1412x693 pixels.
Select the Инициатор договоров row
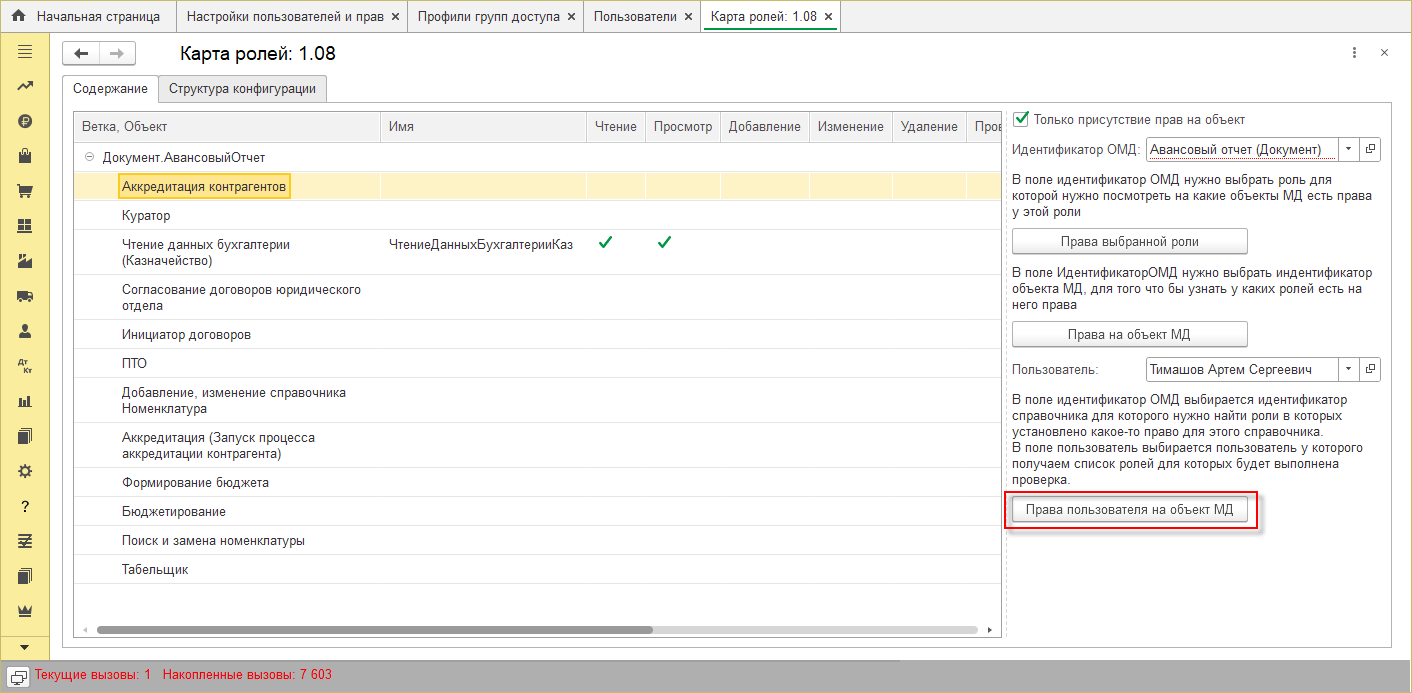pos(537,334)
